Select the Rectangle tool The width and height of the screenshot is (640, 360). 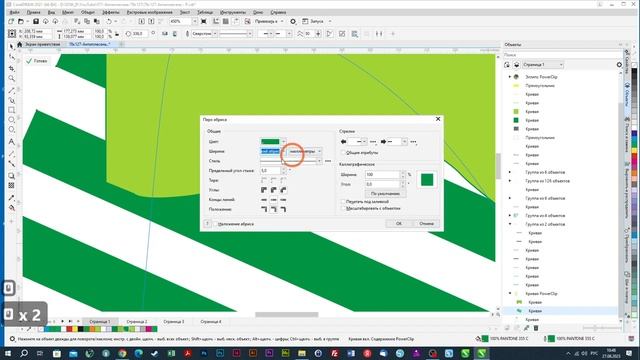click(x=11, y=110)
